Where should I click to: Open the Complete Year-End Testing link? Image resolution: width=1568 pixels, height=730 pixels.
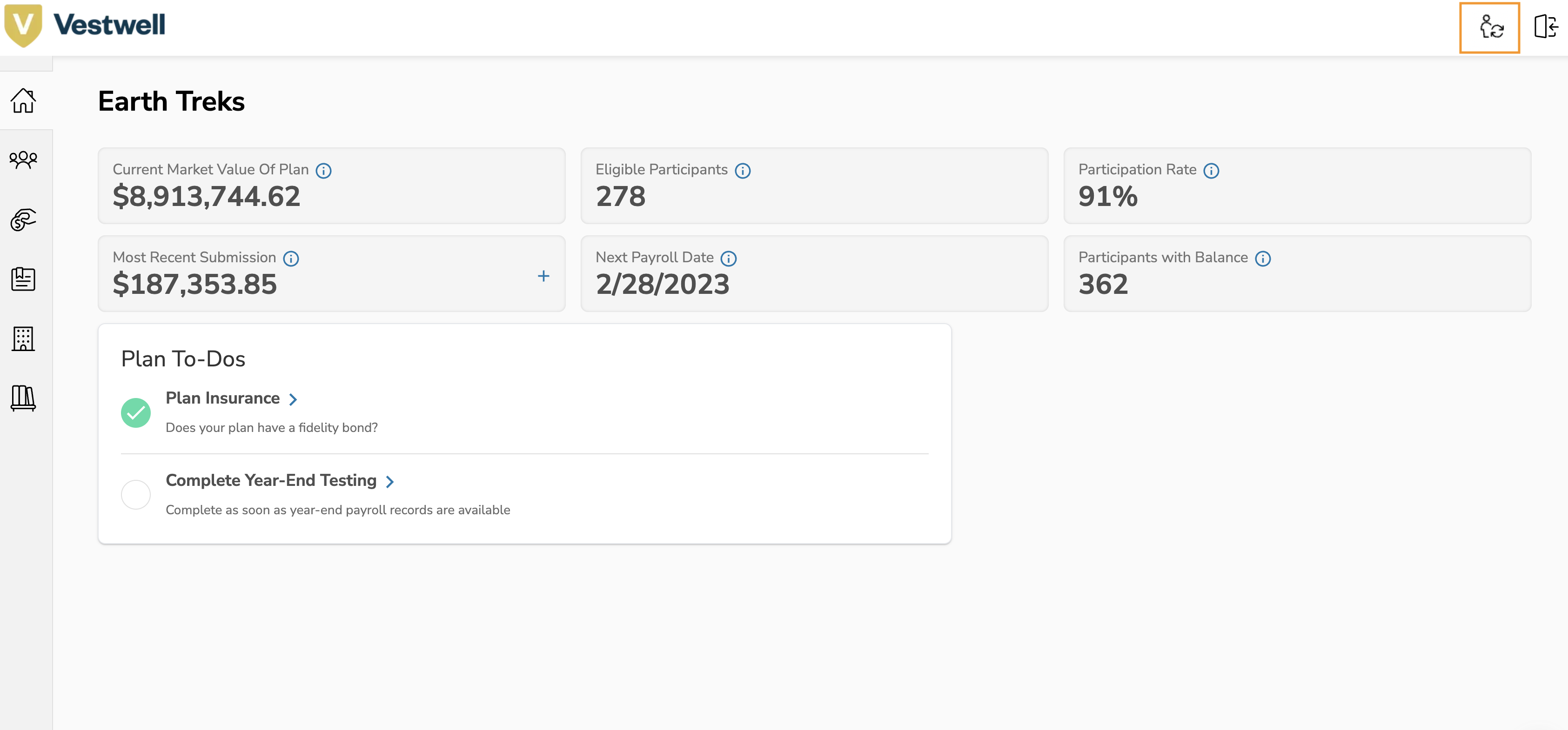coord(271,481)
